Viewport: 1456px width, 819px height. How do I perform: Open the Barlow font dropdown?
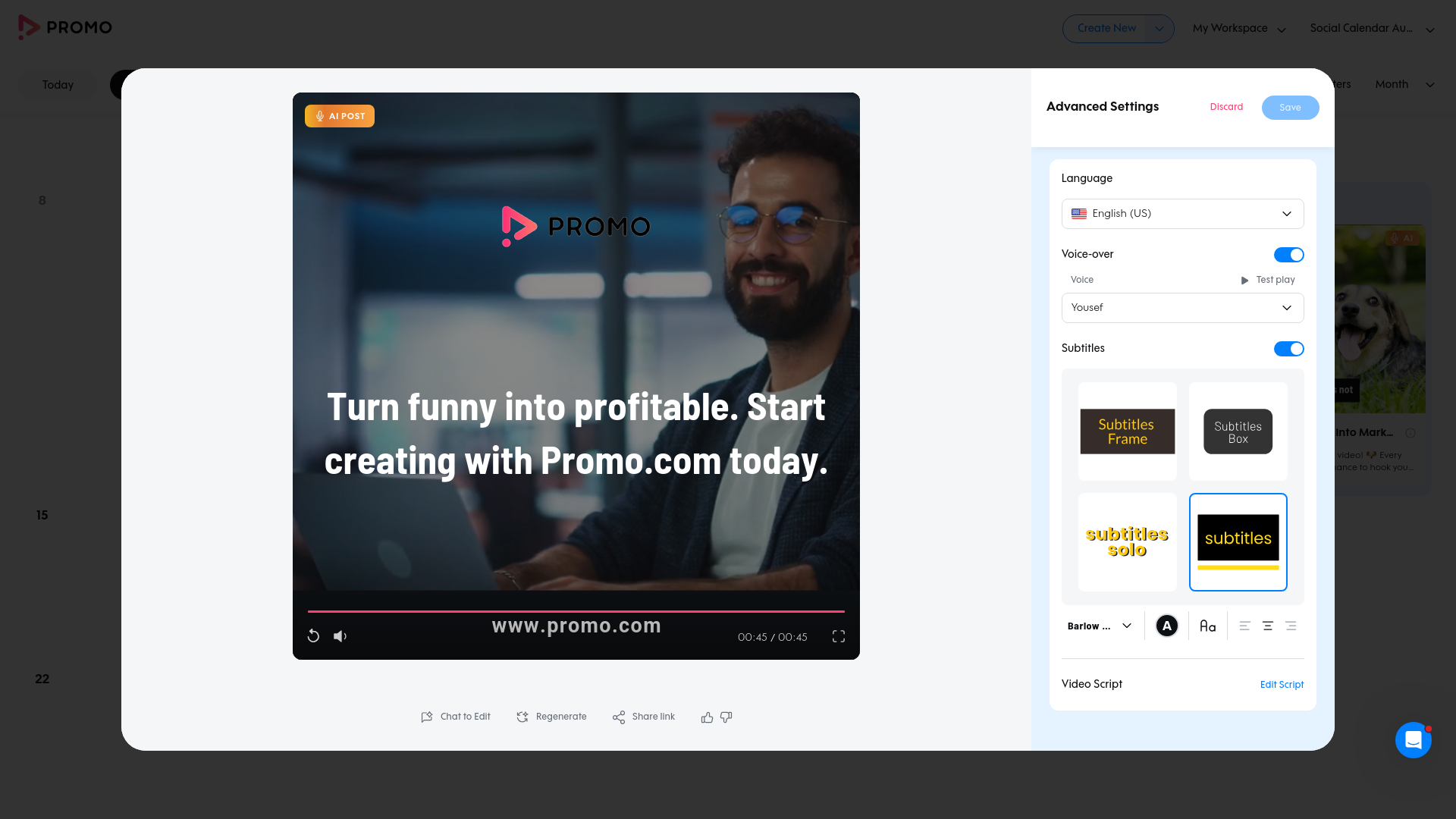[1100, 626]
